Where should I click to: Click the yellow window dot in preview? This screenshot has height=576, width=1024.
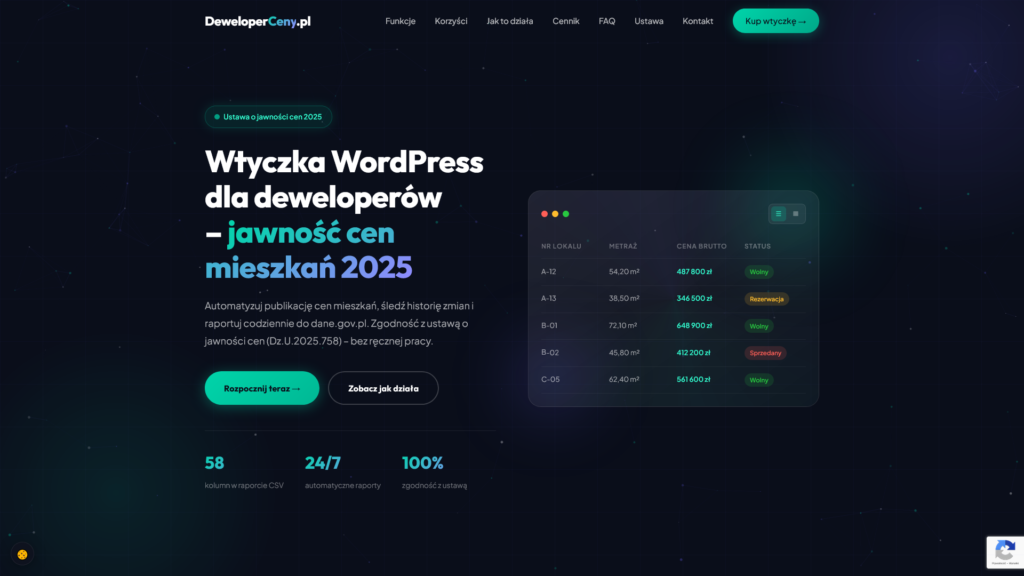[555, 214]
